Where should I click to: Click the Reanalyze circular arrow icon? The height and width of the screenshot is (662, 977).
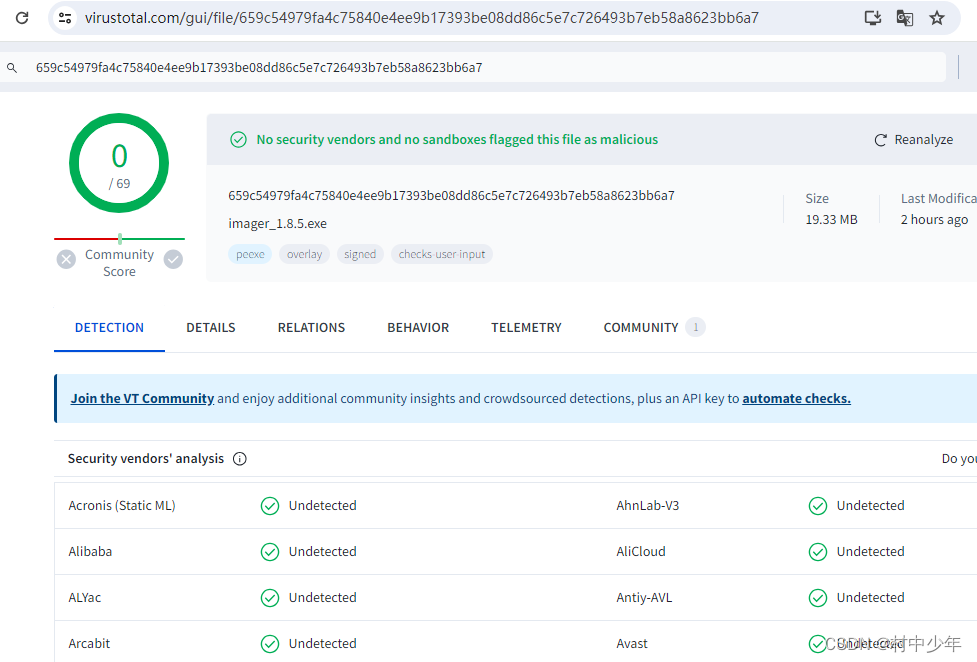point(880,140)
